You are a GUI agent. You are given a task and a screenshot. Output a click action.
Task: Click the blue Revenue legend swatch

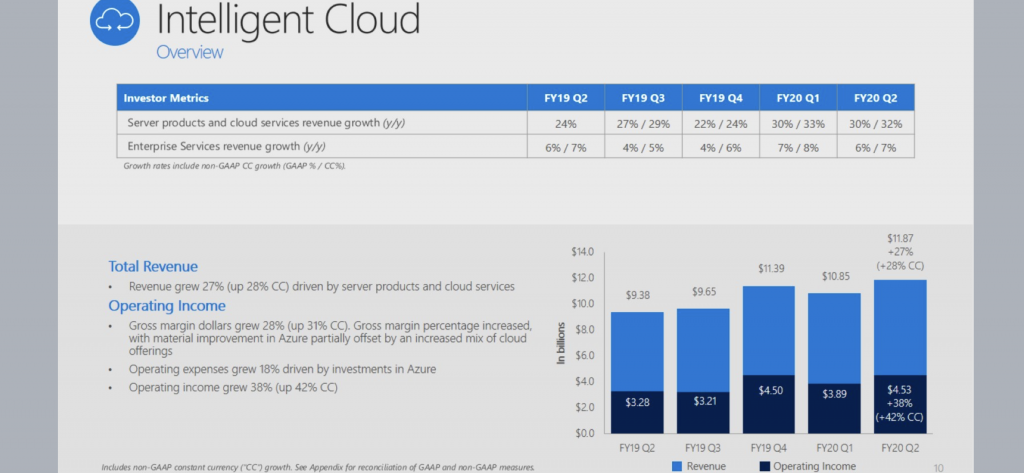click(x=677, y=466)
